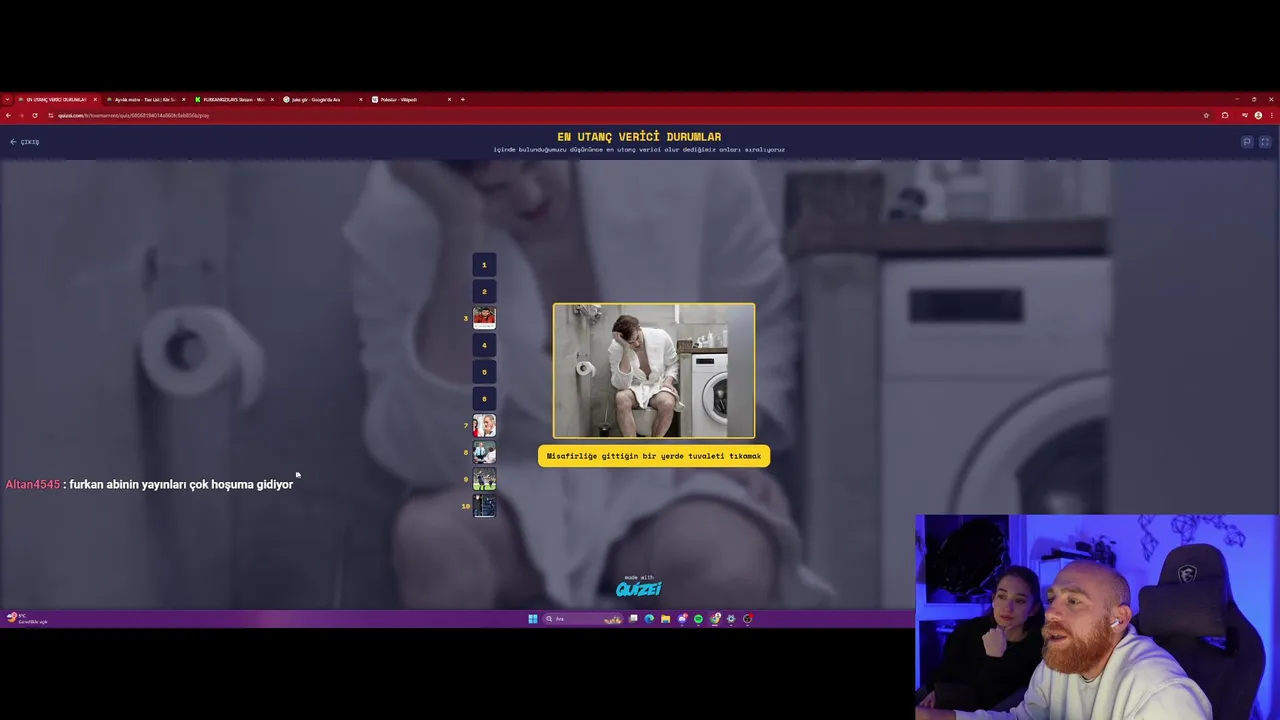
Task: Click the browser forward arrow
Action: pos(21,115)
